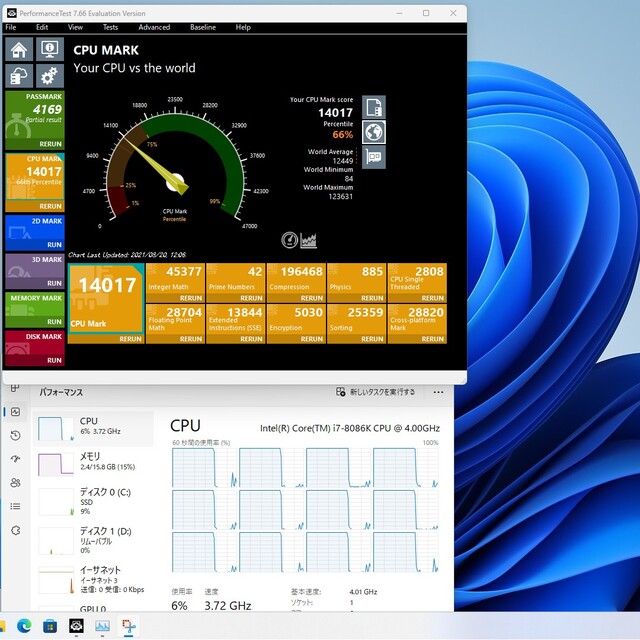Run the Disk Mark test
Image resolution: width=640 pixels, height=640 pixels.
[54, 360]
